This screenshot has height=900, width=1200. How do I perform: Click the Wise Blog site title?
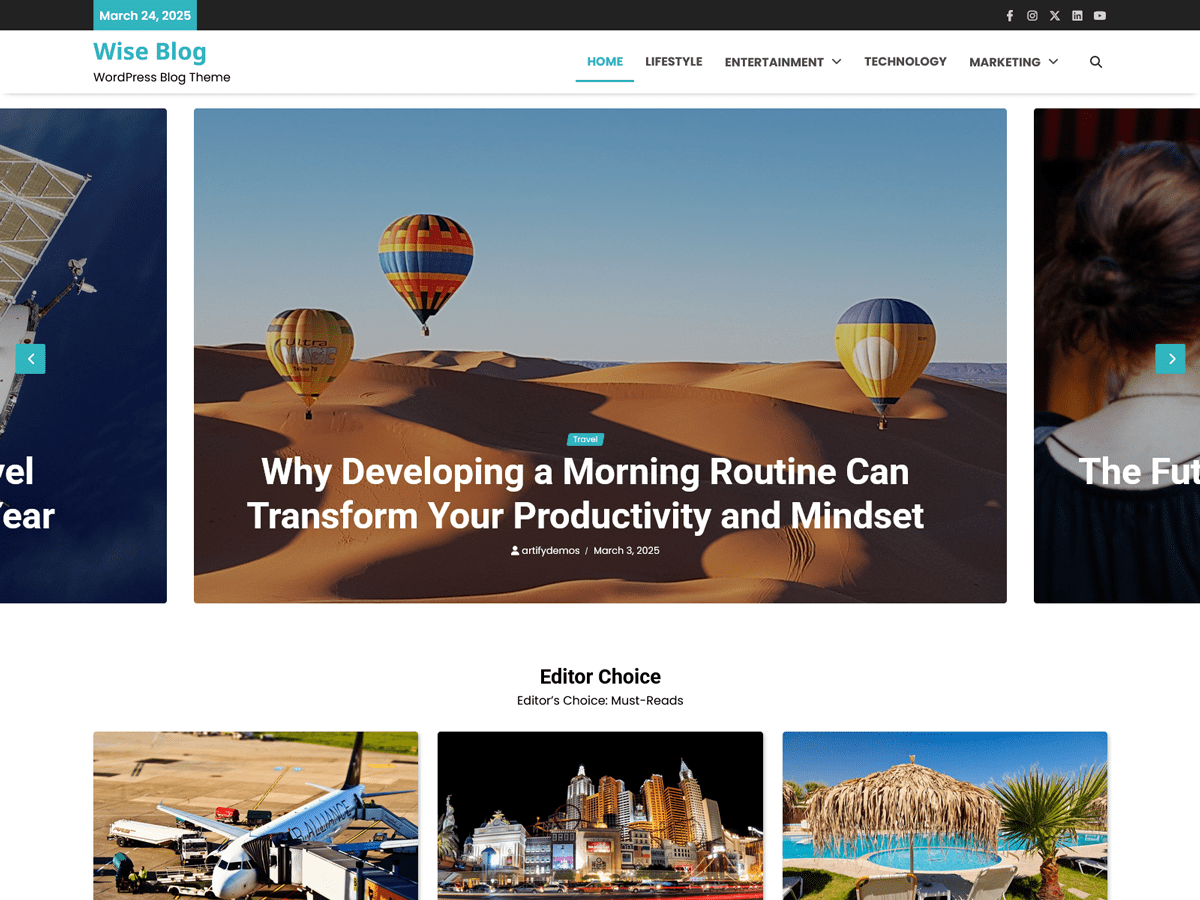click(x=150, y=51)
